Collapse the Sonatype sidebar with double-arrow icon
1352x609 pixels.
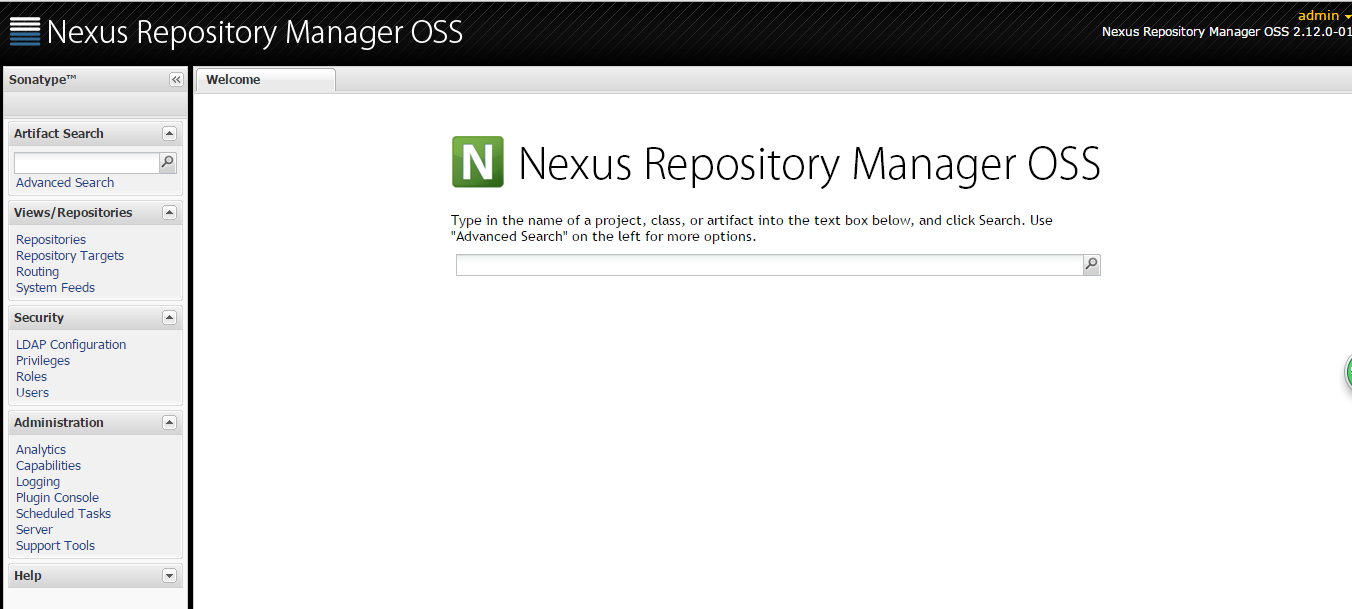pyautogui.click(x=176, y=80)
